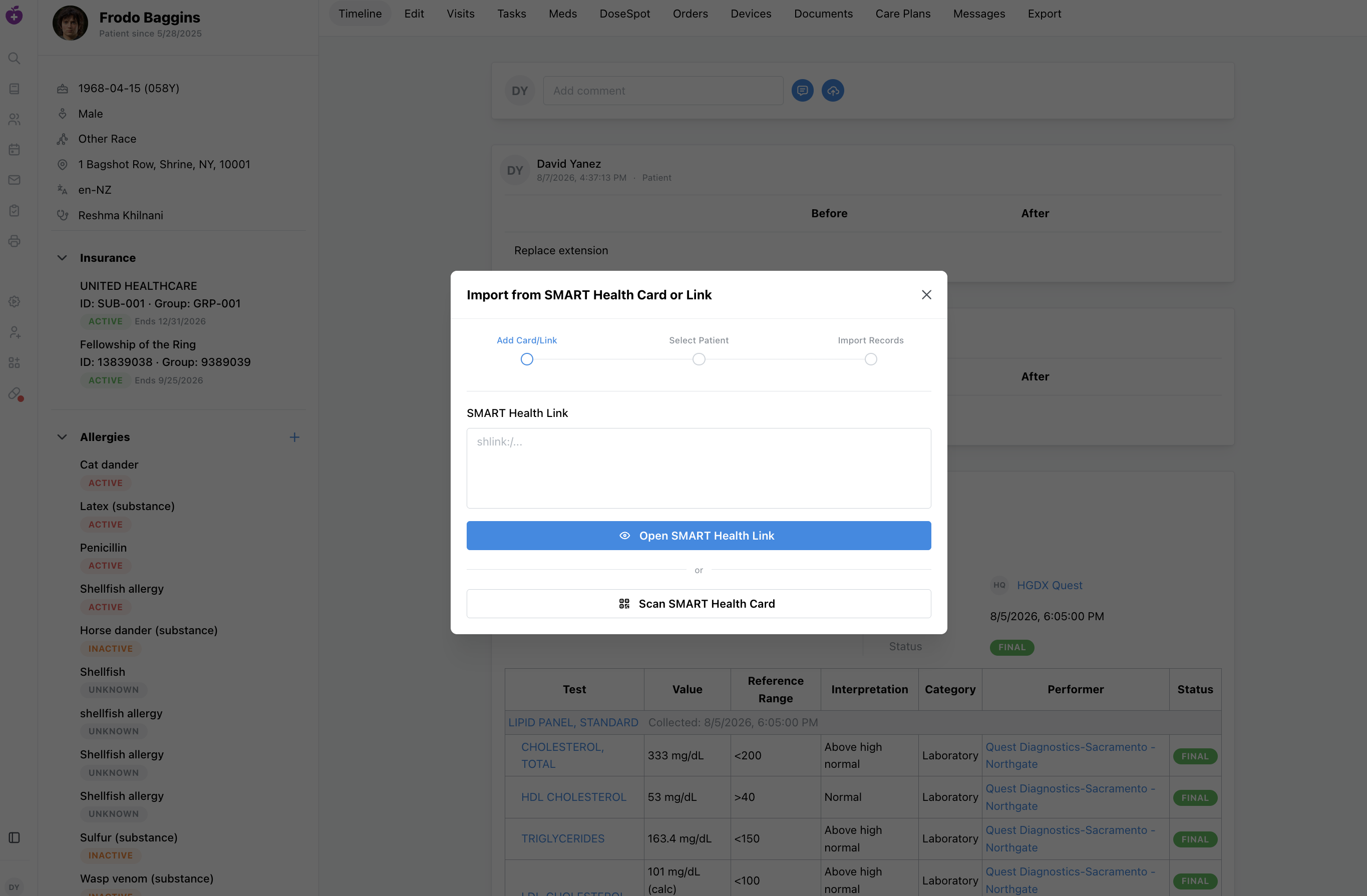Click the SMART Health Link text area
1367x896 pixels.
pyautogui.click(x=699, y=468)
